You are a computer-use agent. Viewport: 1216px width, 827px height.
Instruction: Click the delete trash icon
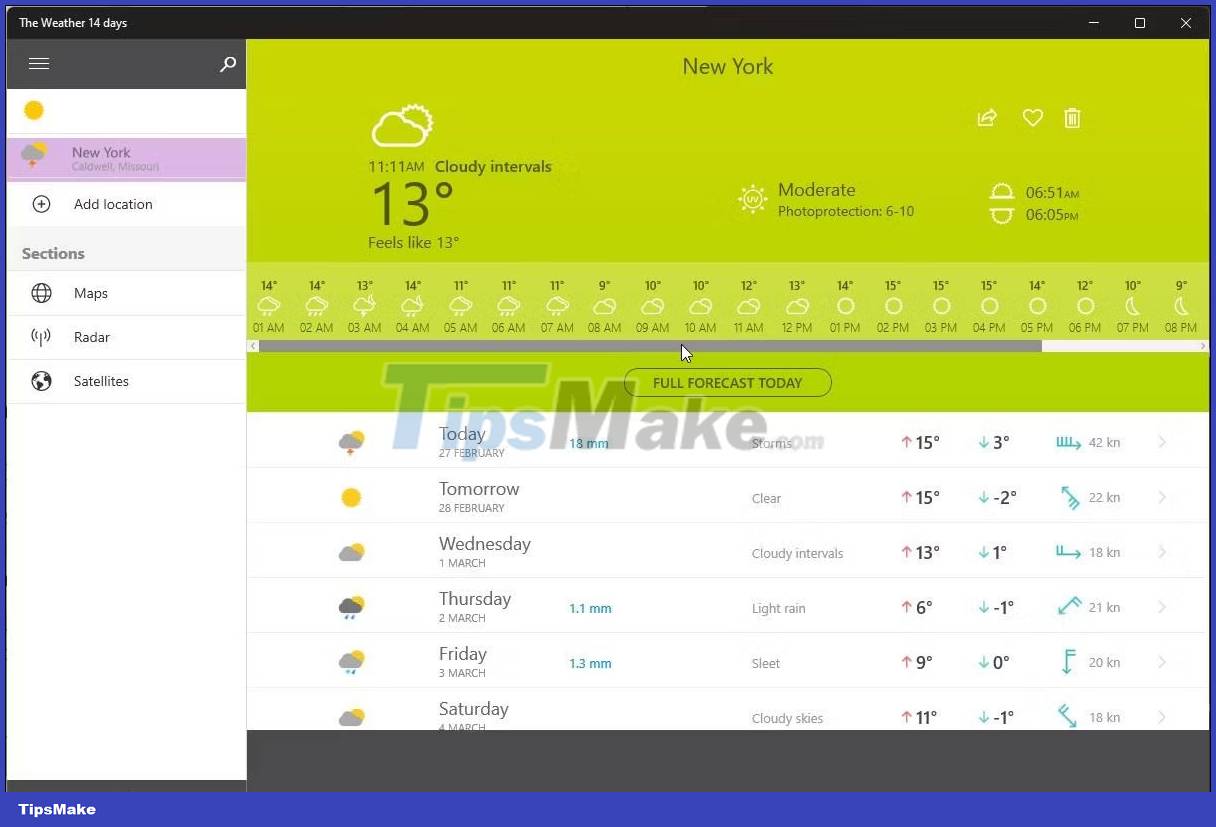click(x=1072, y=118)
